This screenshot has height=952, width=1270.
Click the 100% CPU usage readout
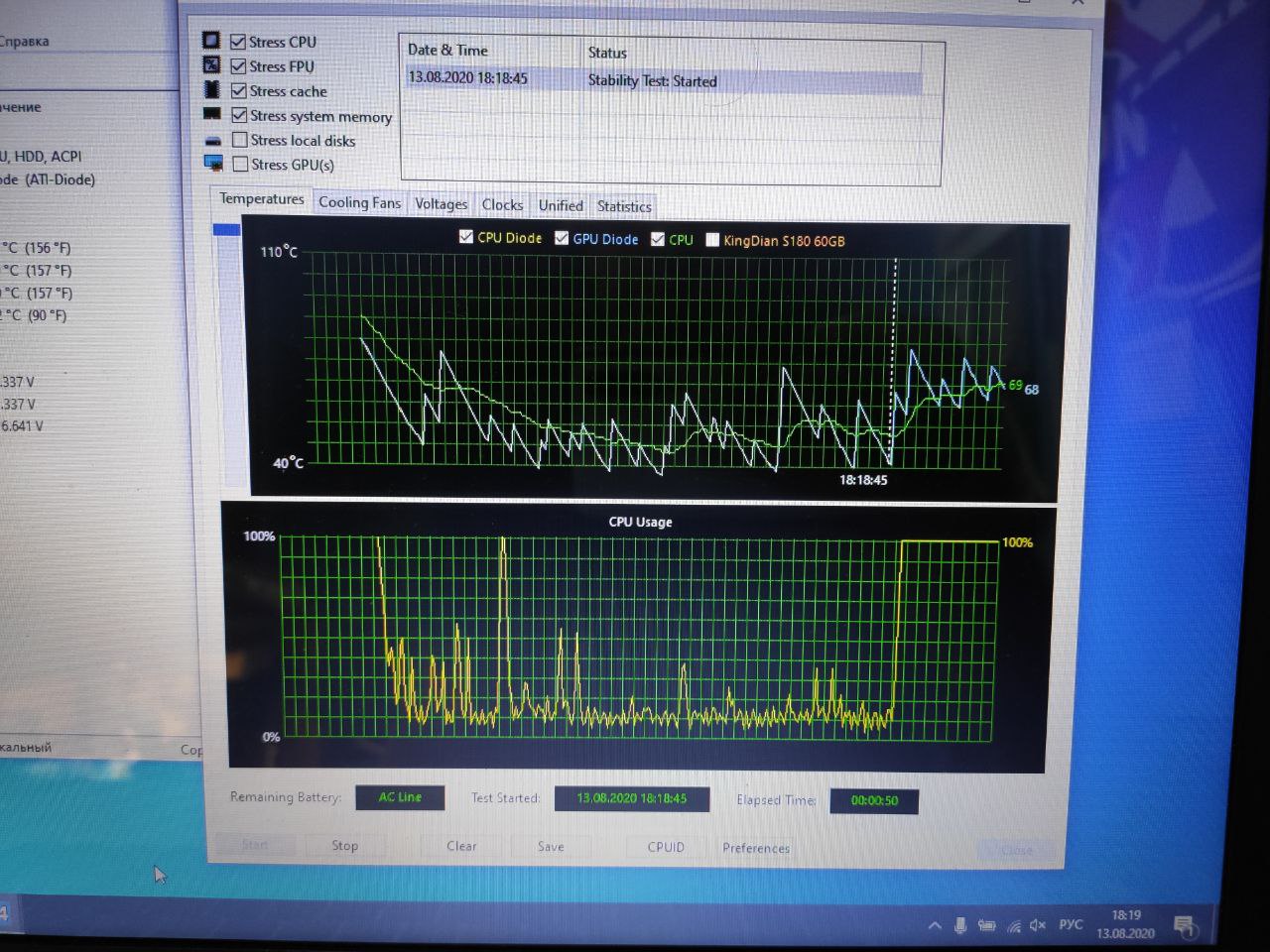coord(1017,542)
